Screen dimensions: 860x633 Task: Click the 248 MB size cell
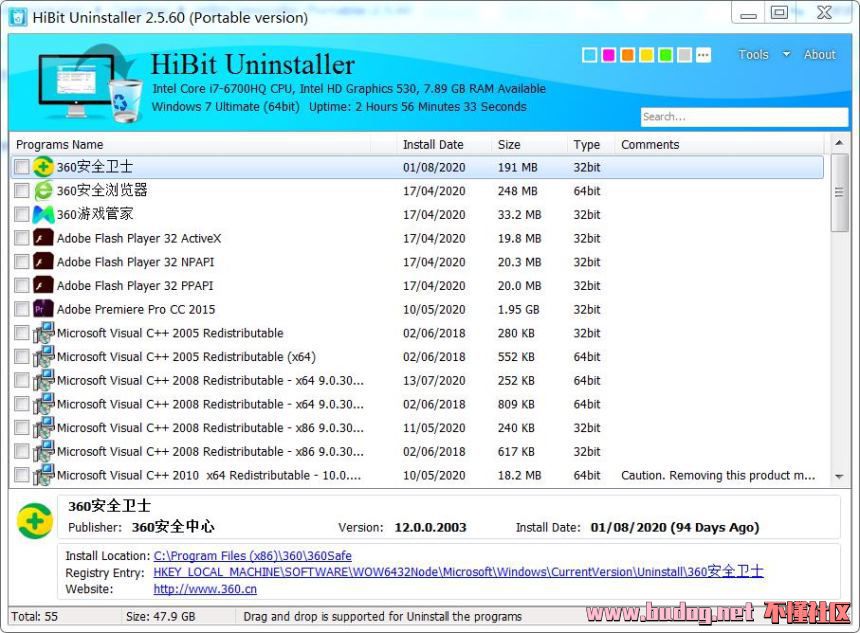(517, 191)
